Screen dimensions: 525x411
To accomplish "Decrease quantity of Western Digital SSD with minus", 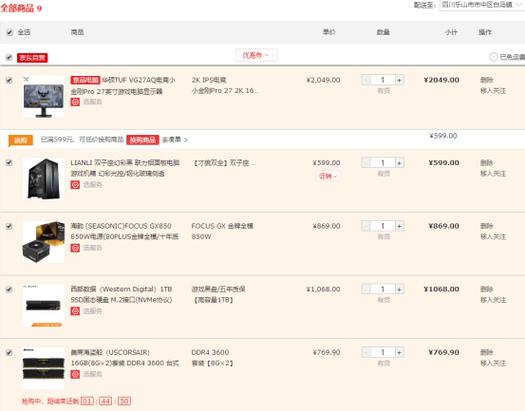I will (366, 289).
